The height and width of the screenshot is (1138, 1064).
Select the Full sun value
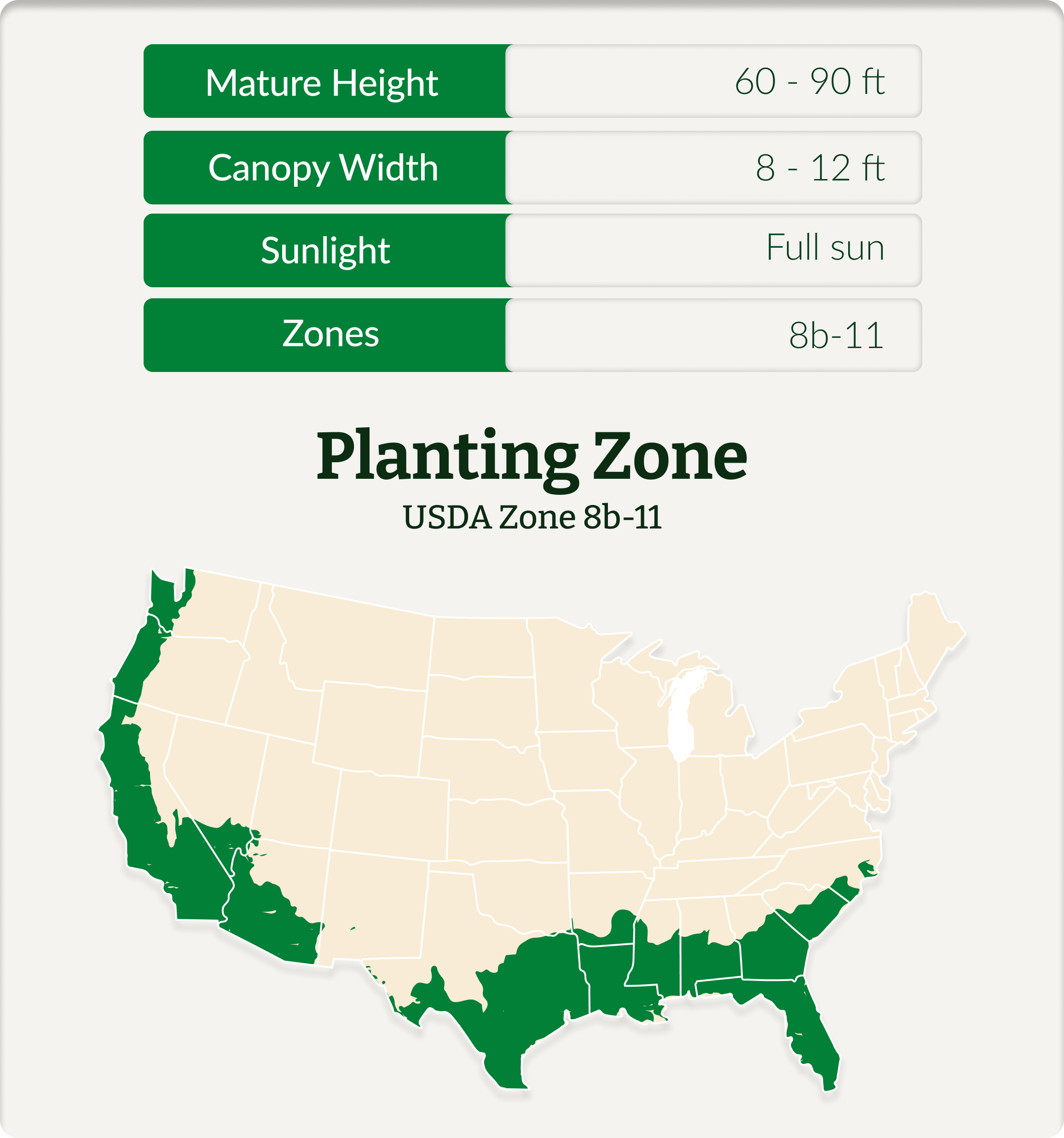(x=825, y=248)
